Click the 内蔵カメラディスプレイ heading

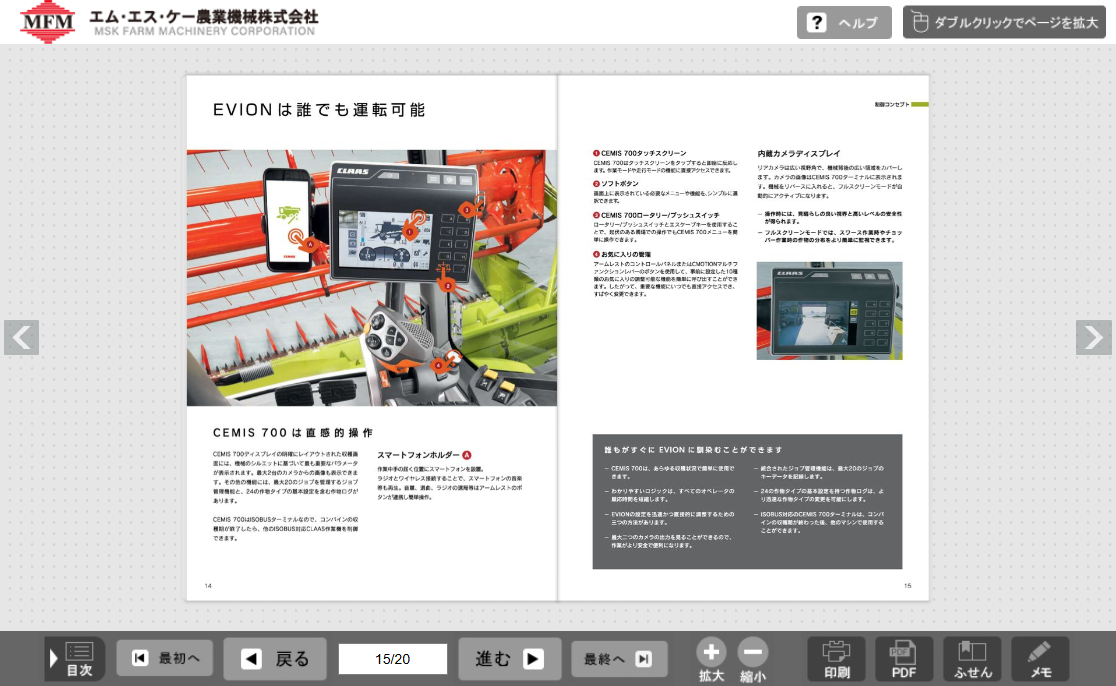[x=799, y=154]
